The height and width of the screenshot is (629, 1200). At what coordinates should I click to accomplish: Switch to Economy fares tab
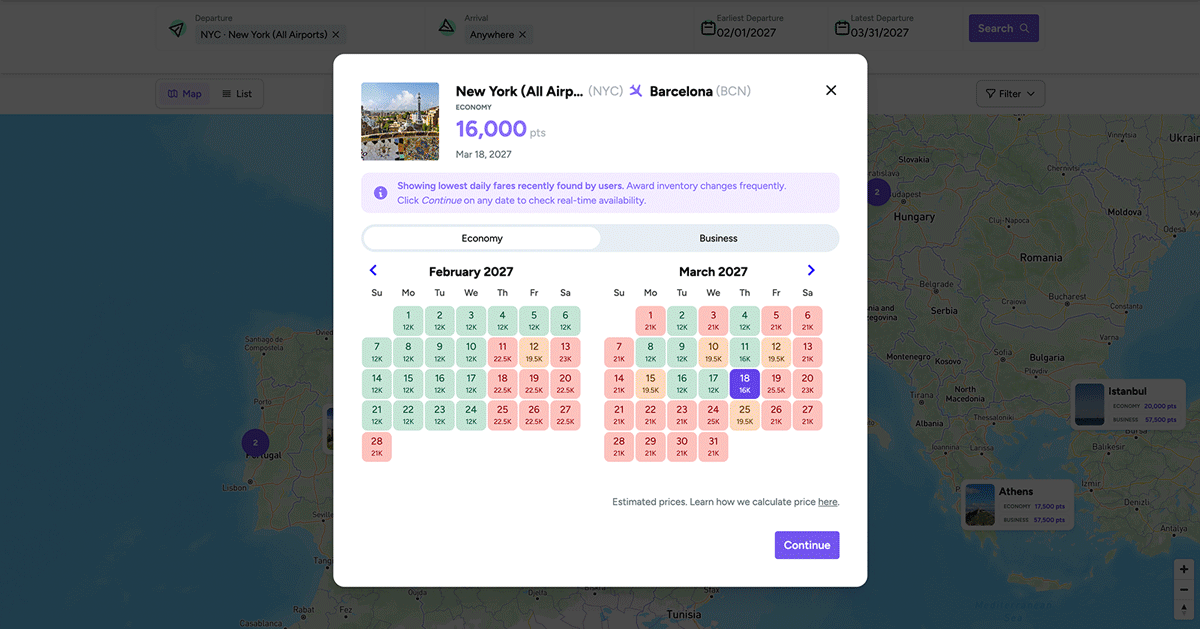click(482, 238)
